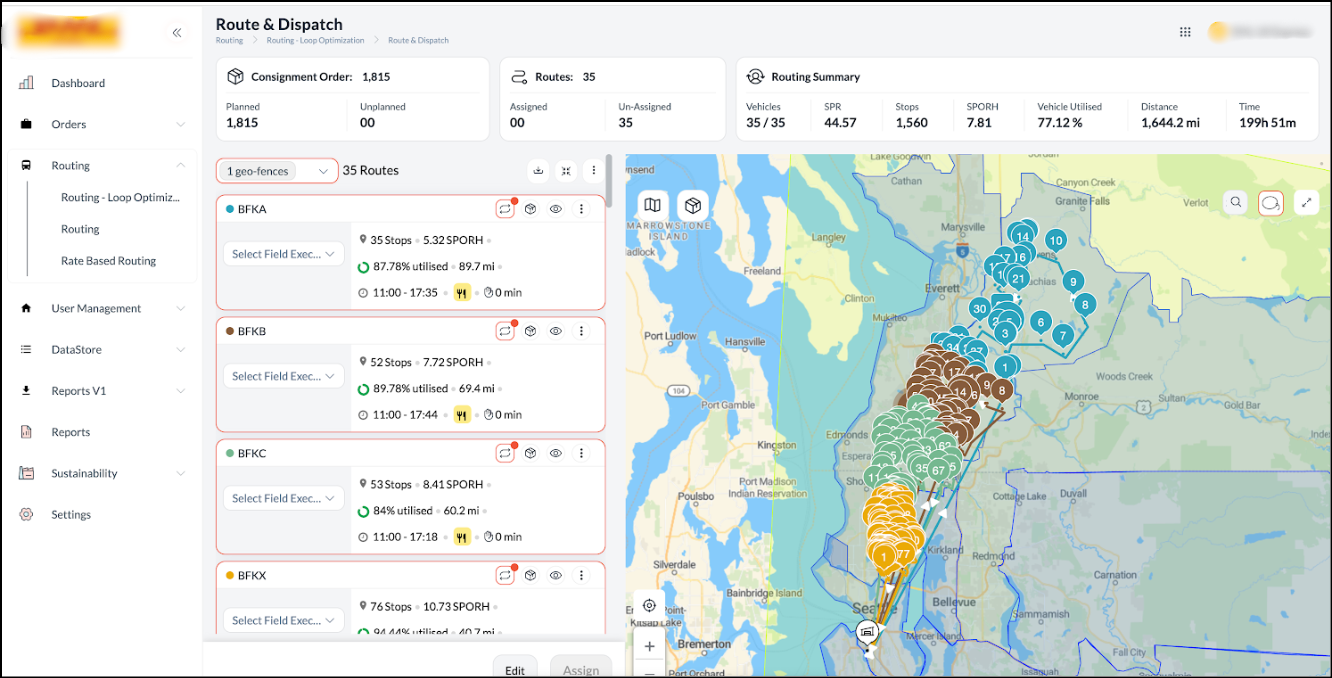Click the Edit button

click(515, 668)
